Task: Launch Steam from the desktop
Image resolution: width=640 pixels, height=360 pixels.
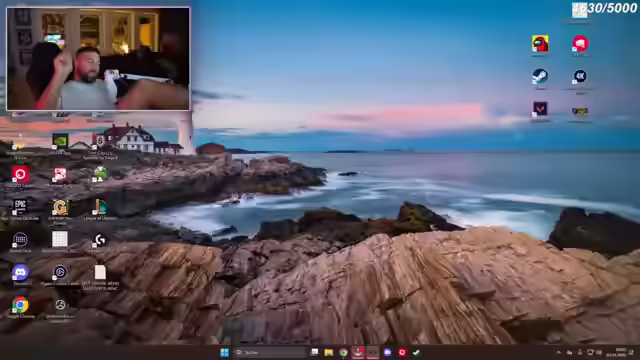Action: click(540, 76)
